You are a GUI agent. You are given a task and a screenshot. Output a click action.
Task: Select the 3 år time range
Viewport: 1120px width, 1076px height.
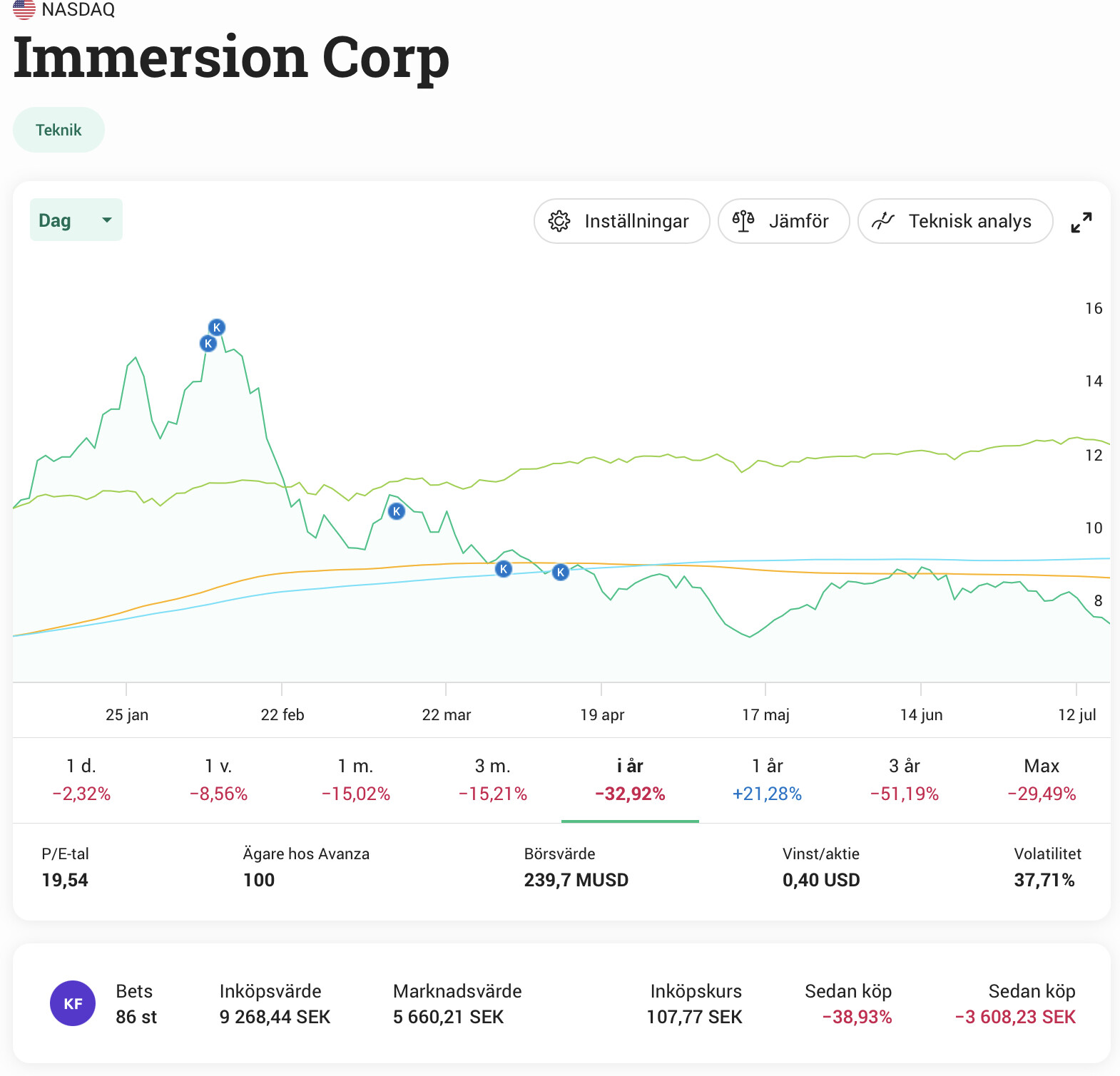904,779
